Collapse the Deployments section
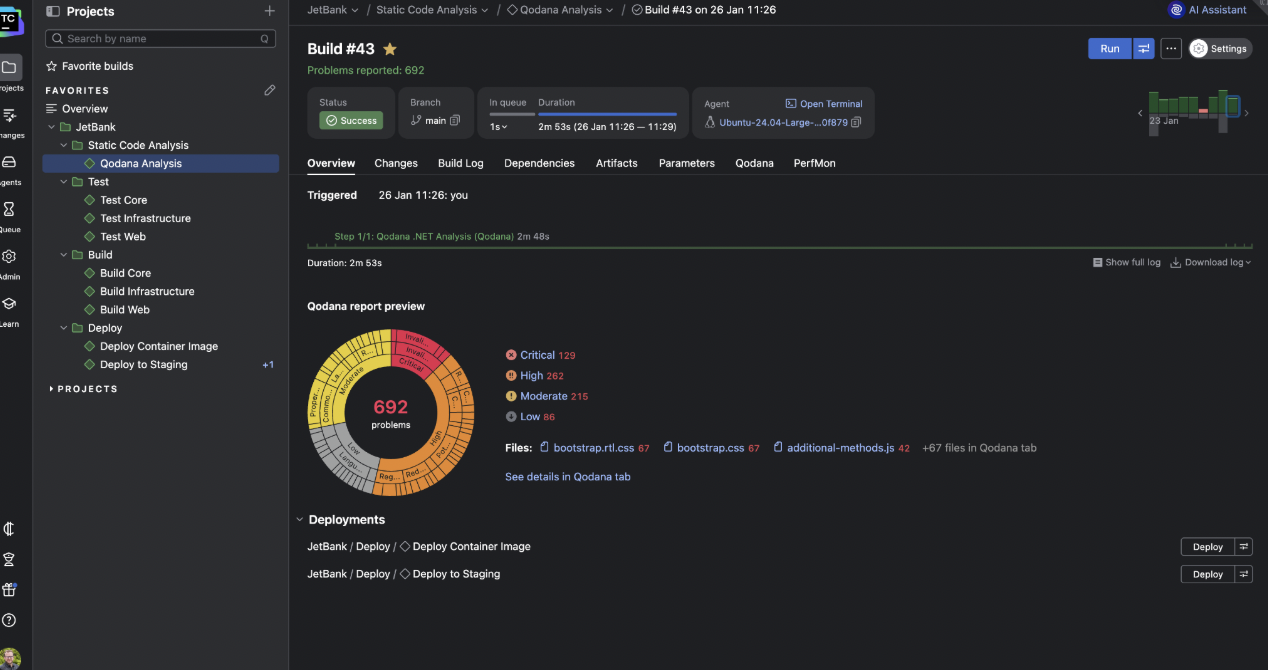1268x670 pixels. coord(300,519)
